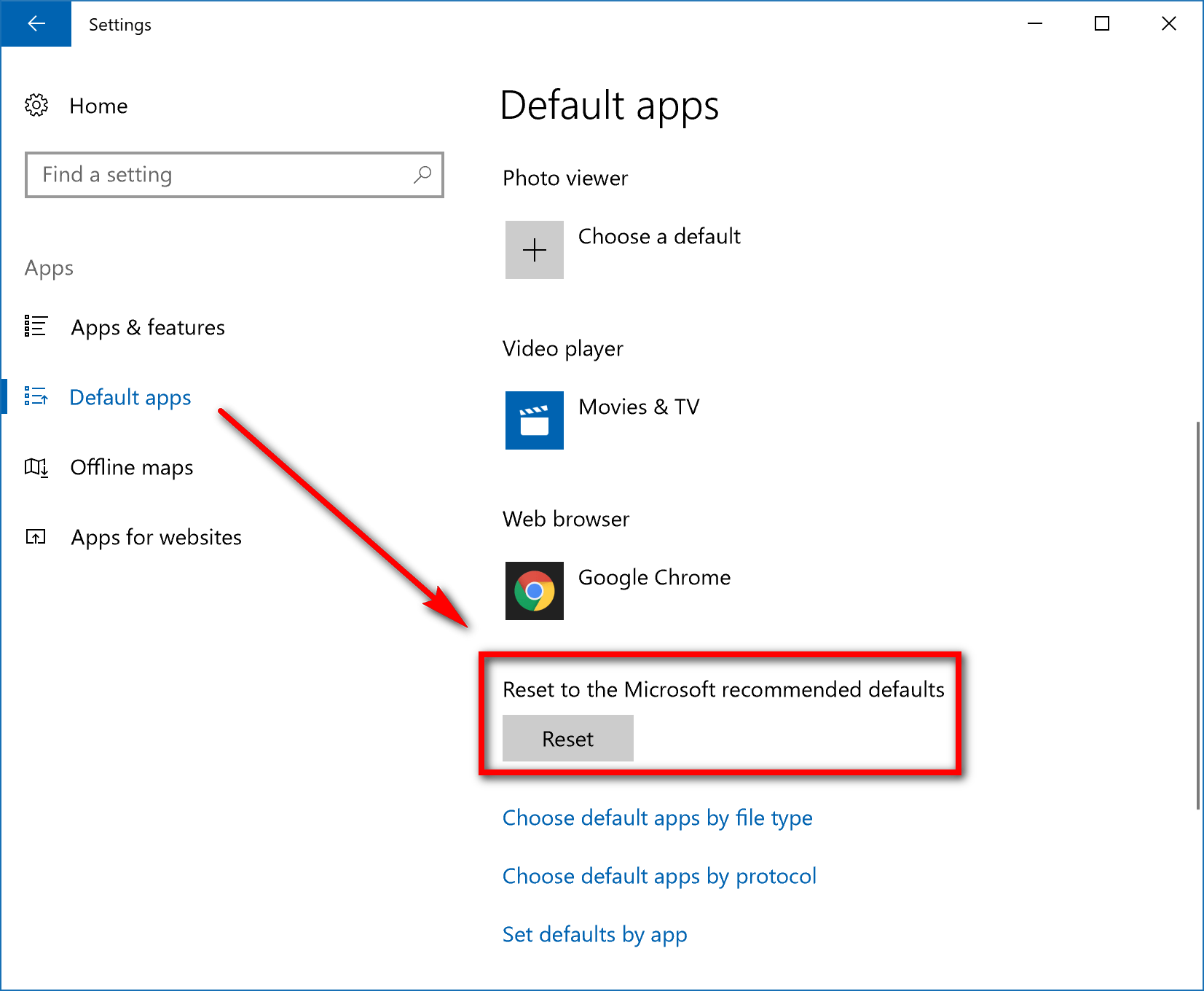
Task: Change the default video player app
Action: [638, 407]
